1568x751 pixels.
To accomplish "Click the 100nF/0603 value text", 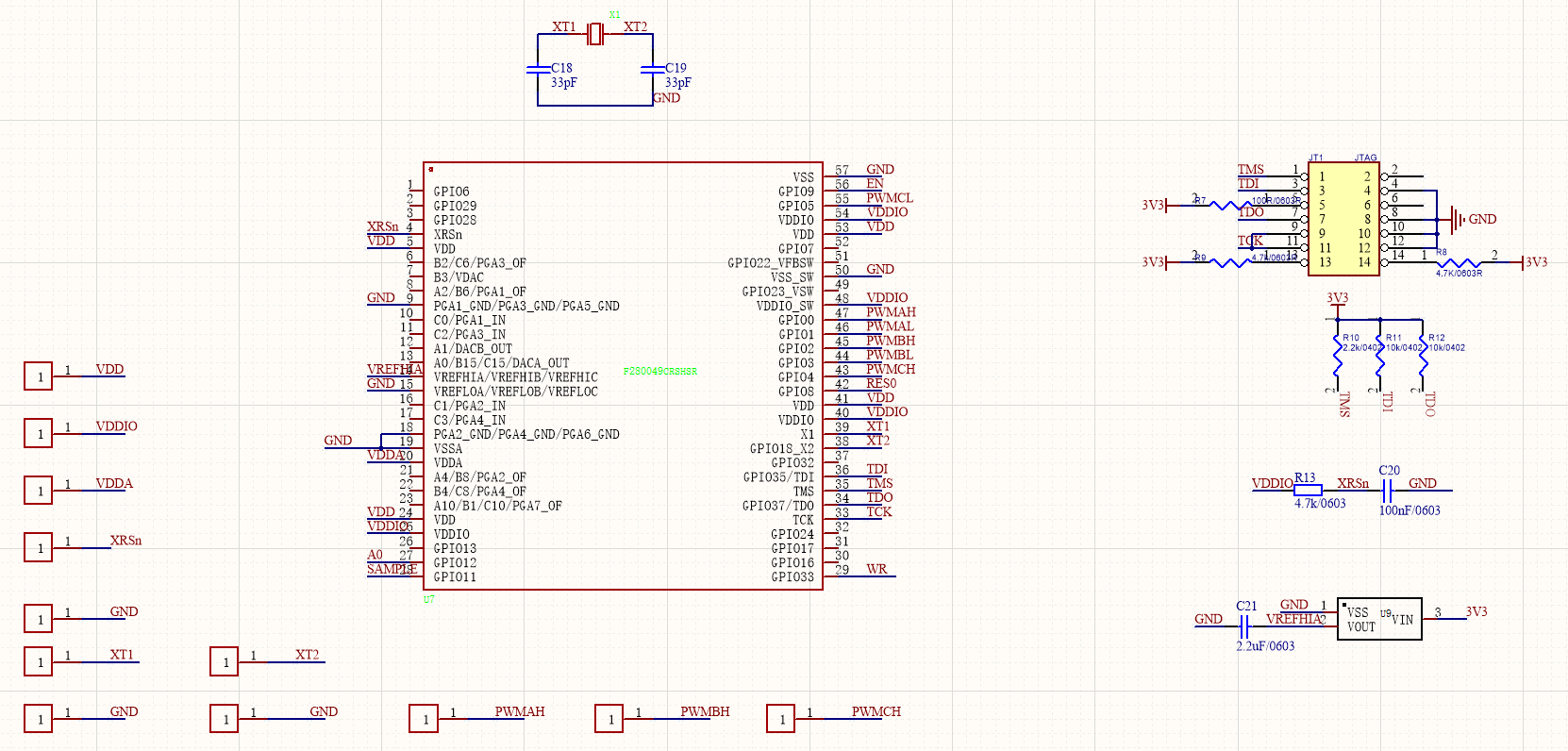I will coord(1410,510).
